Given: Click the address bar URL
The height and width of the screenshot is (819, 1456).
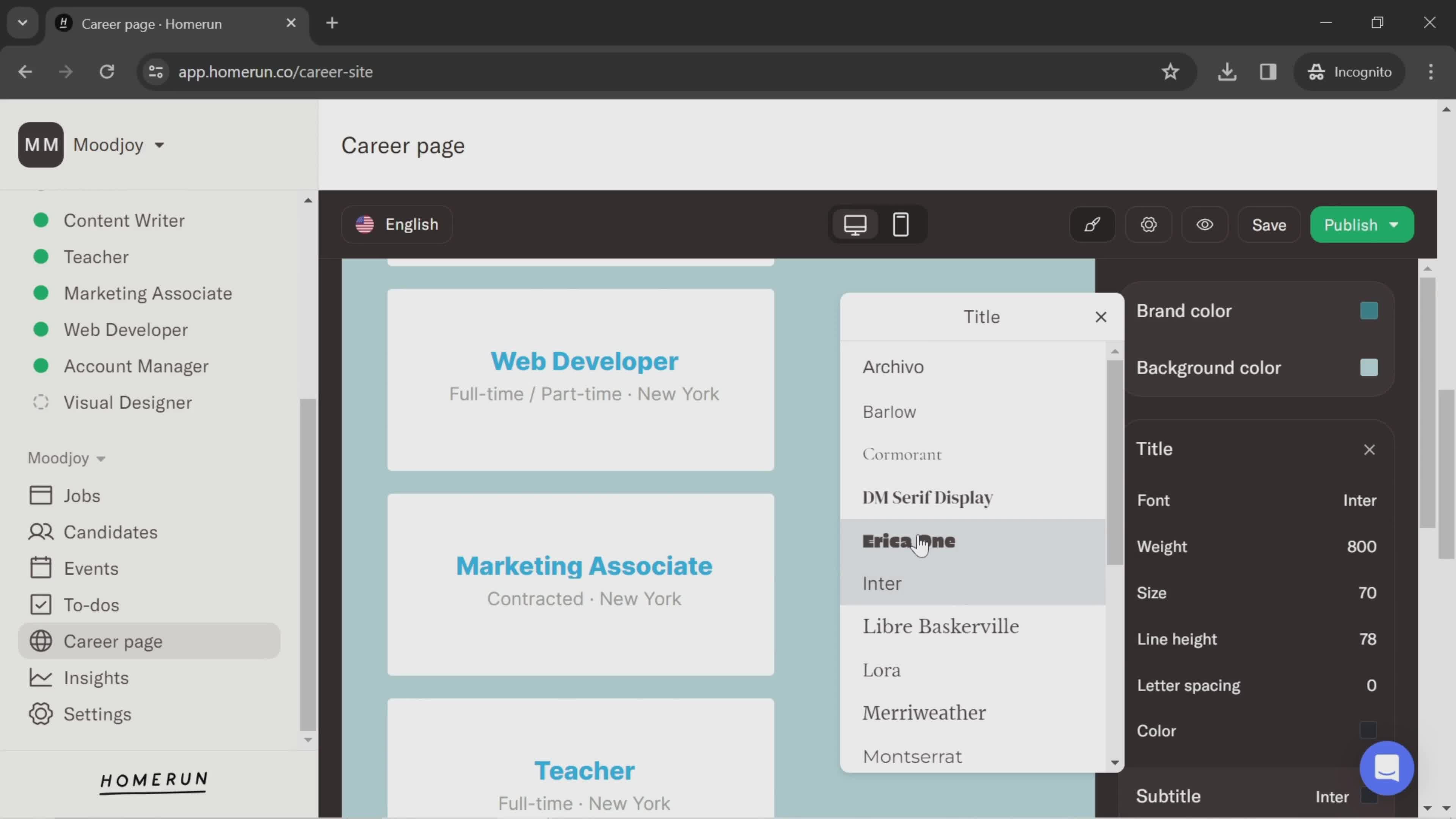Looking at the screenshot, I should tap(275, 72).
